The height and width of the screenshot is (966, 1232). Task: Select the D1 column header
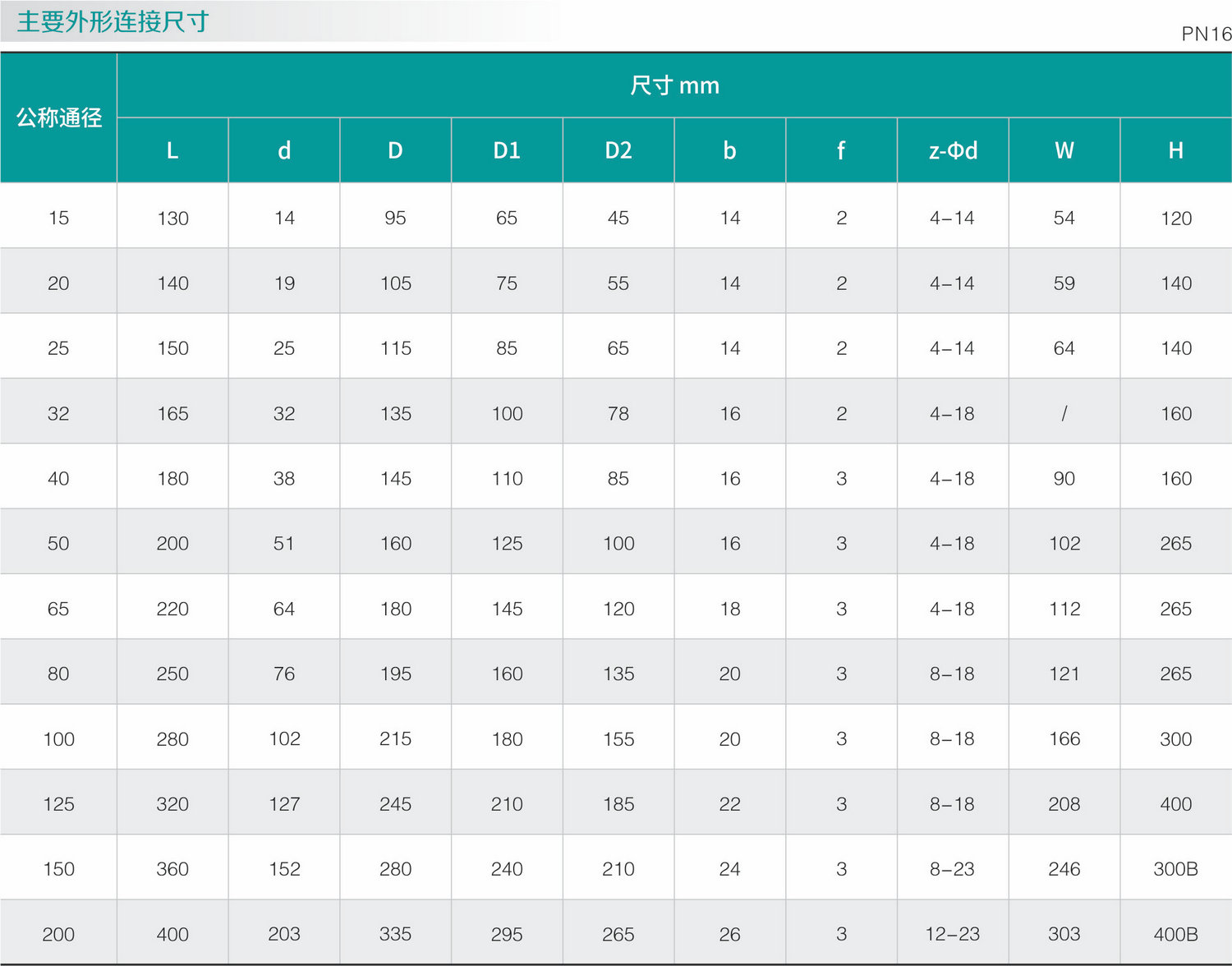[507, 150]
